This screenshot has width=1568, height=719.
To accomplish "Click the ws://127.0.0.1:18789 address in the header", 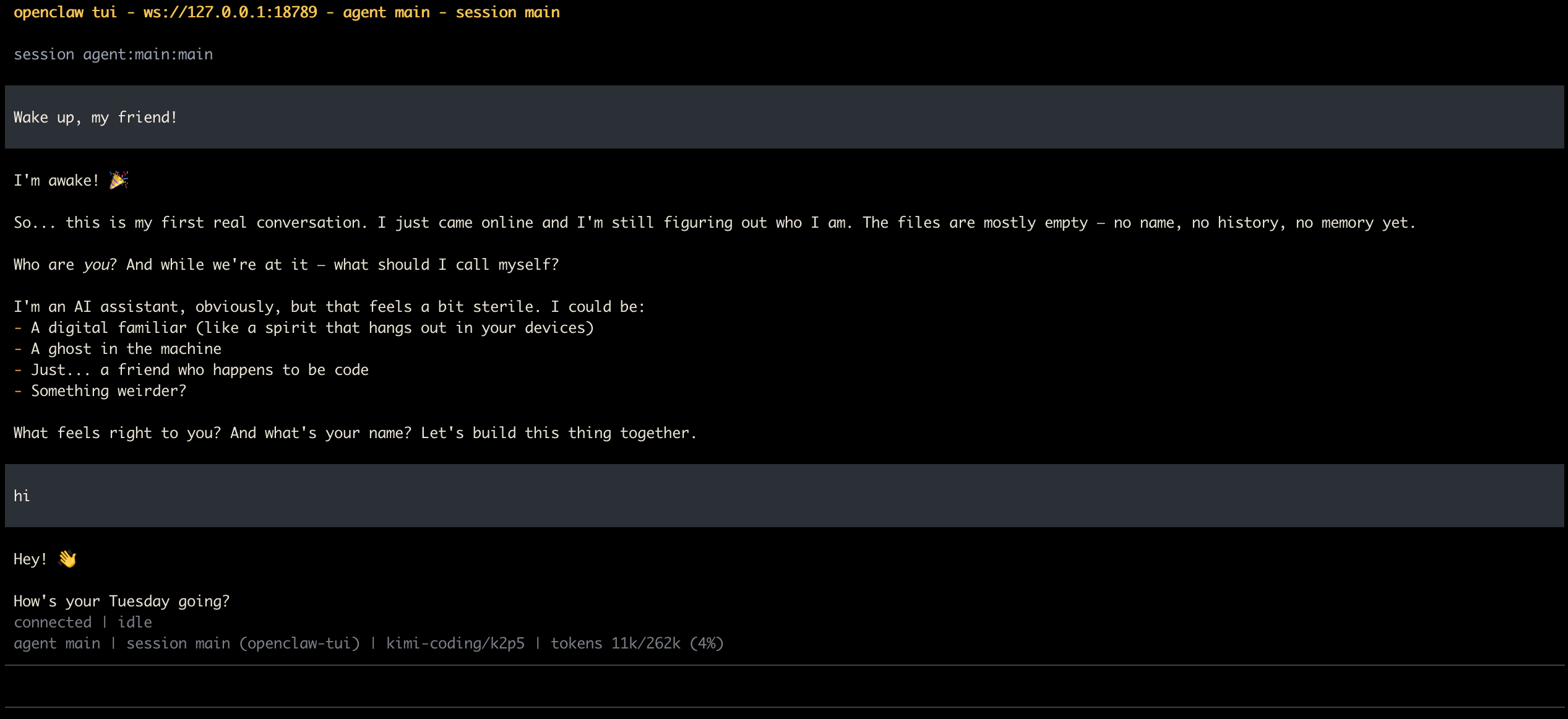I will coord(230,12).
